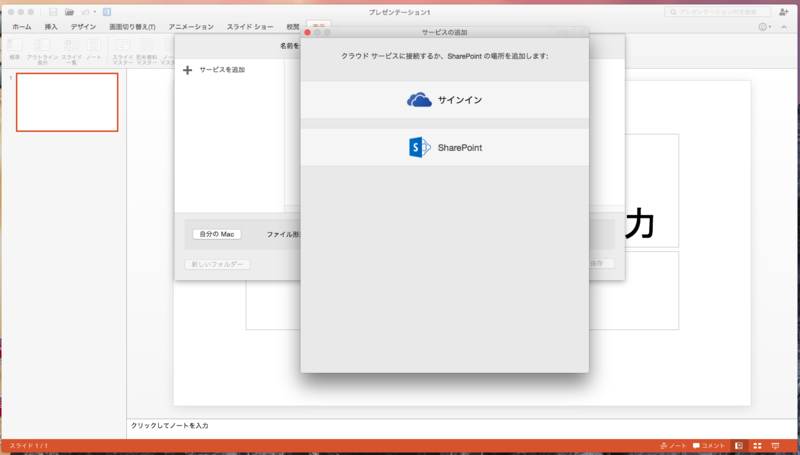
Task: Click the SharePoint logo icon
Action: (420, 147)
